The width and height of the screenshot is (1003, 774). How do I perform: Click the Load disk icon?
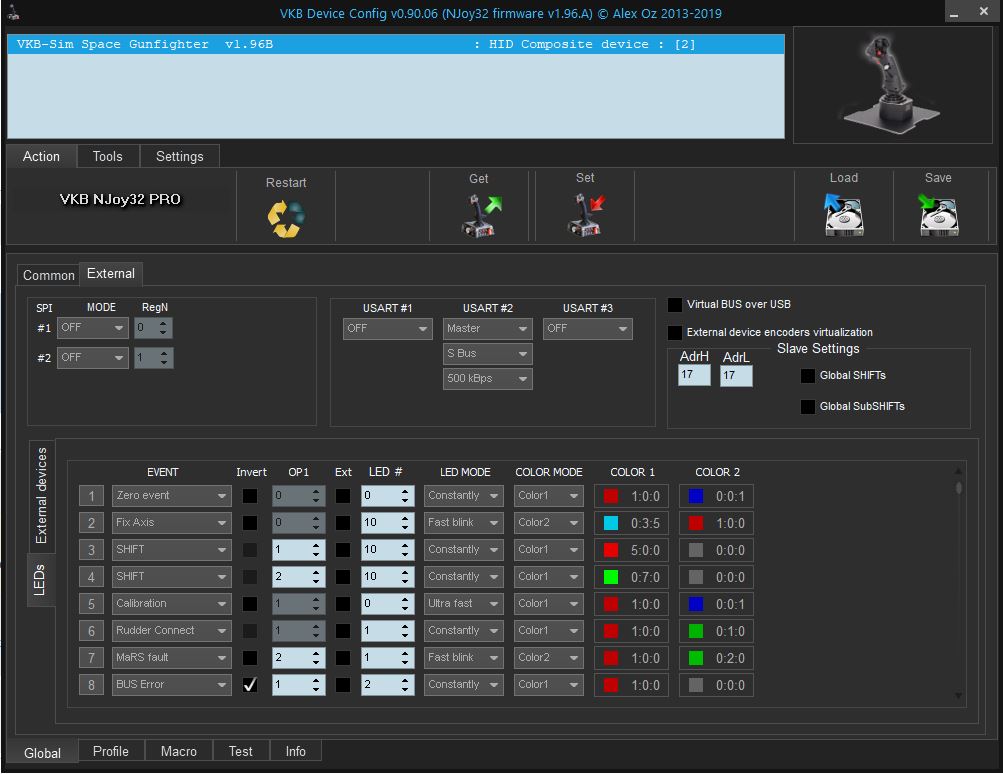pyautogui.click(x=843, y=215)
